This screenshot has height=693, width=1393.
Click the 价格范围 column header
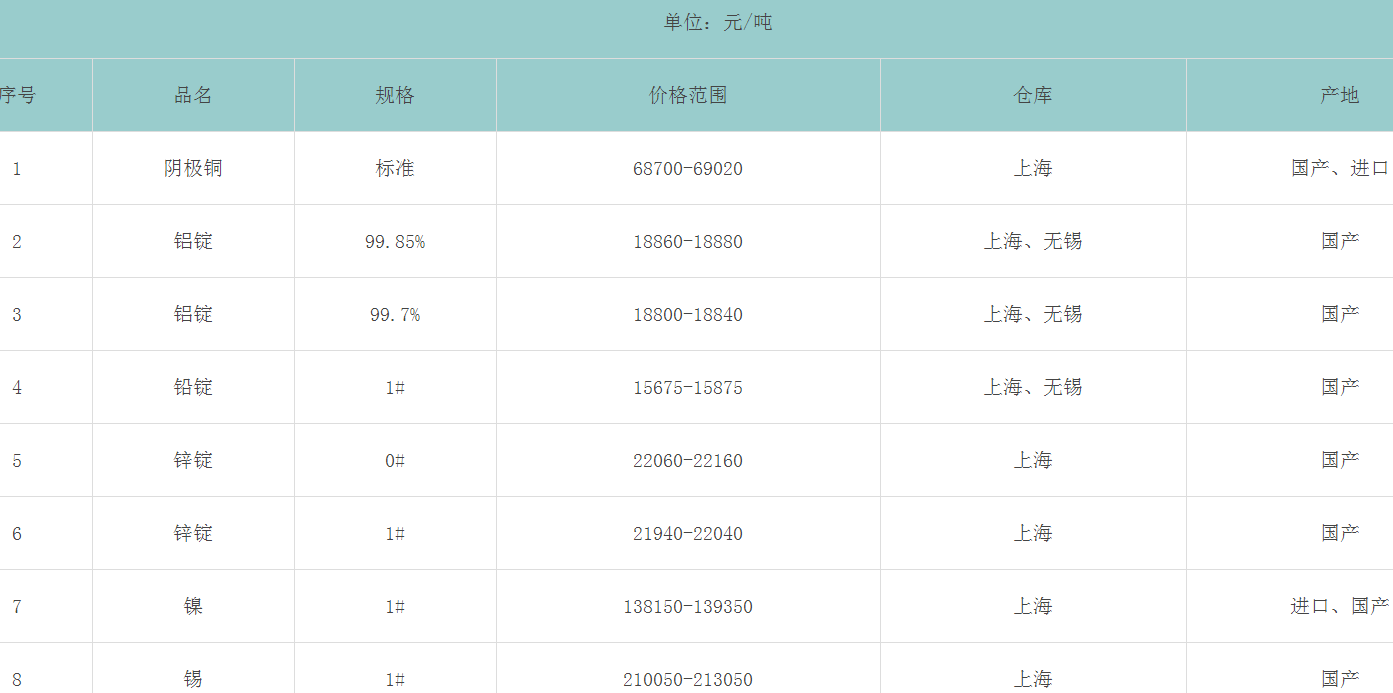click(688, 95)
